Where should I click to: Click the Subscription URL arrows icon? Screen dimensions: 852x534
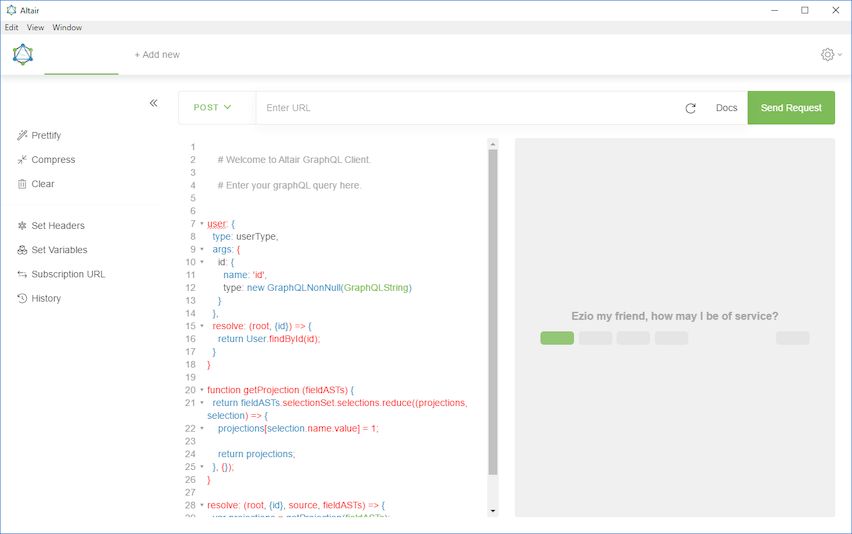(22, 274)
